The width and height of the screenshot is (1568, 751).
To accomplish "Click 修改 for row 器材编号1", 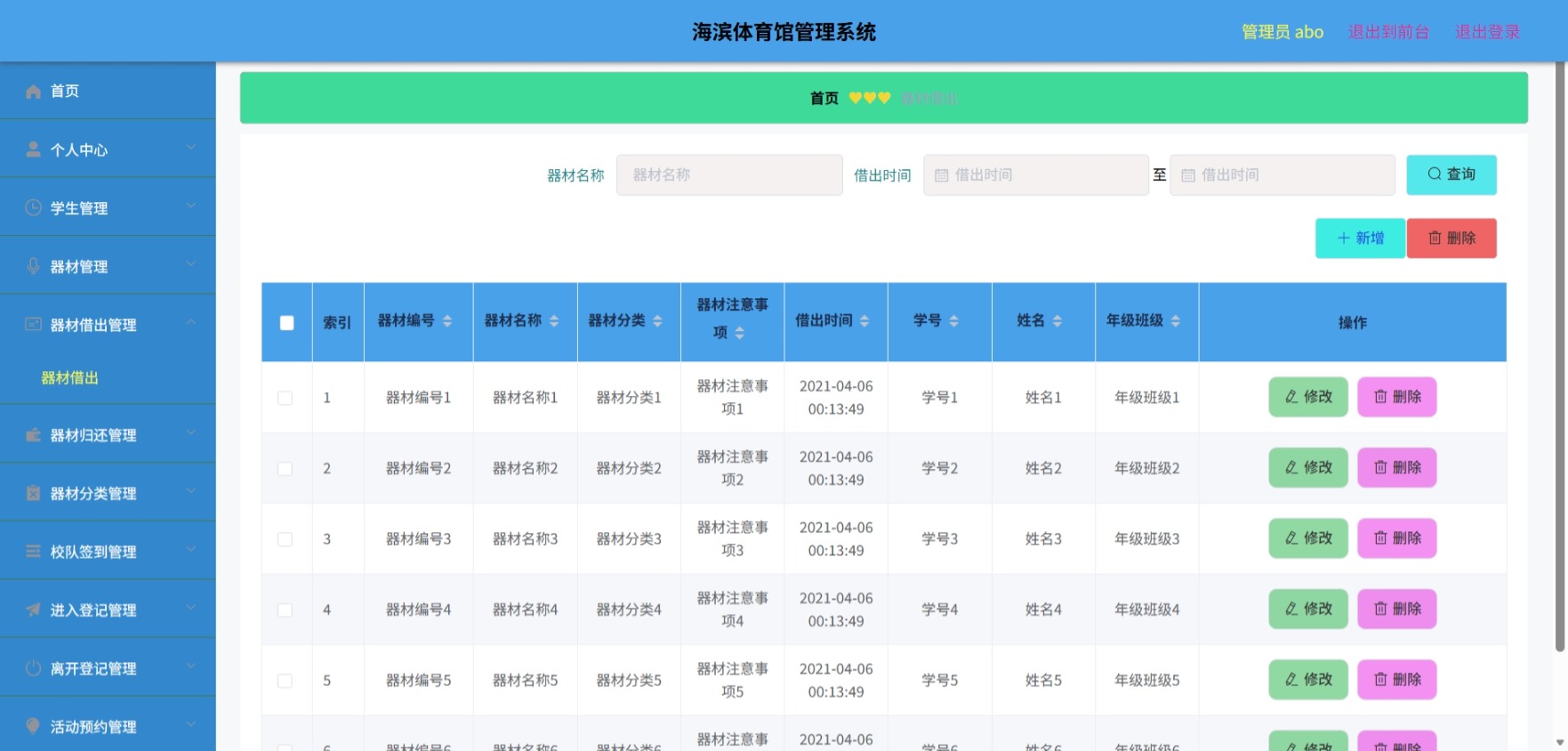I will click(1308, 397).
